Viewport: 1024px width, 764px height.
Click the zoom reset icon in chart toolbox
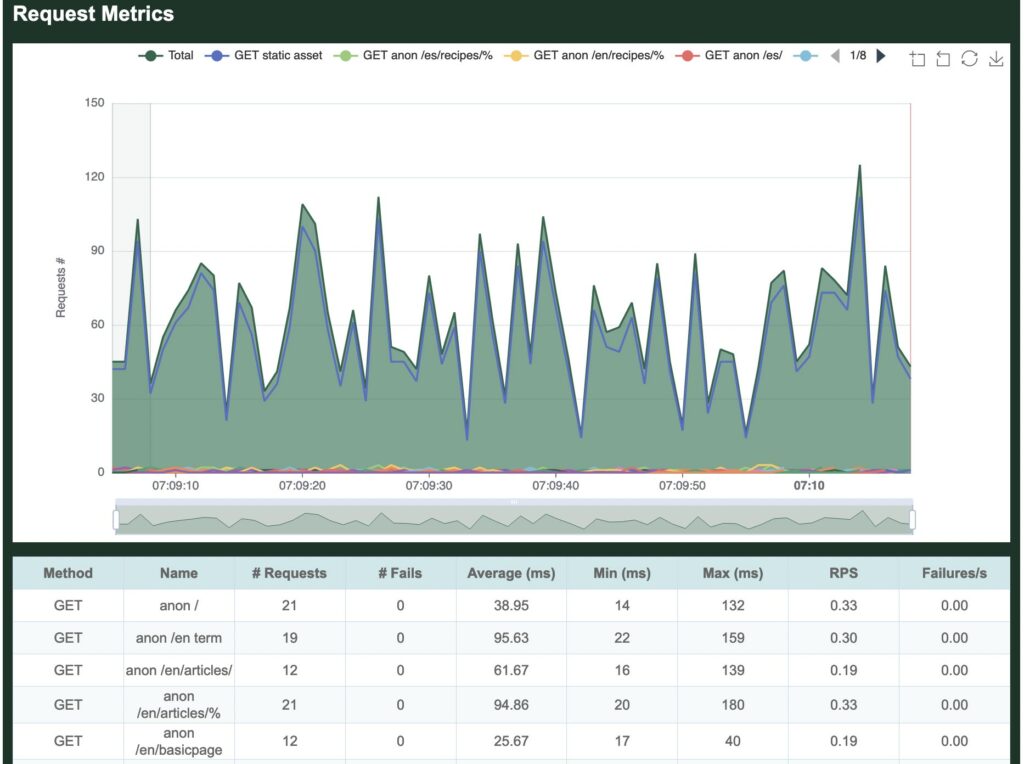[x=943, y=59]
